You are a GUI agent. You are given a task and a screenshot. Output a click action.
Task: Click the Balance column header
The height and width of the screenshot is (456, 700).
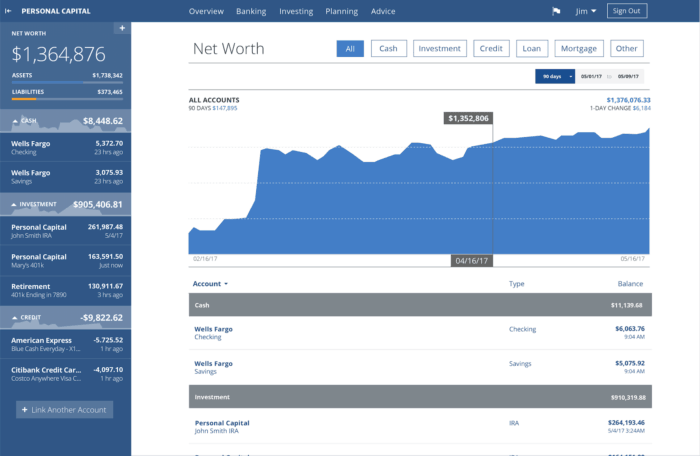click(x=630, y=284)
